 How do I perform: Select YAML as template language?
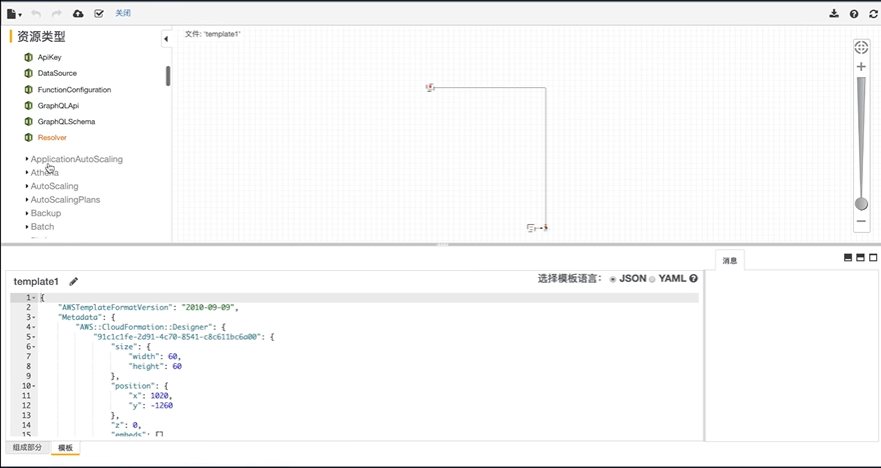652,279
